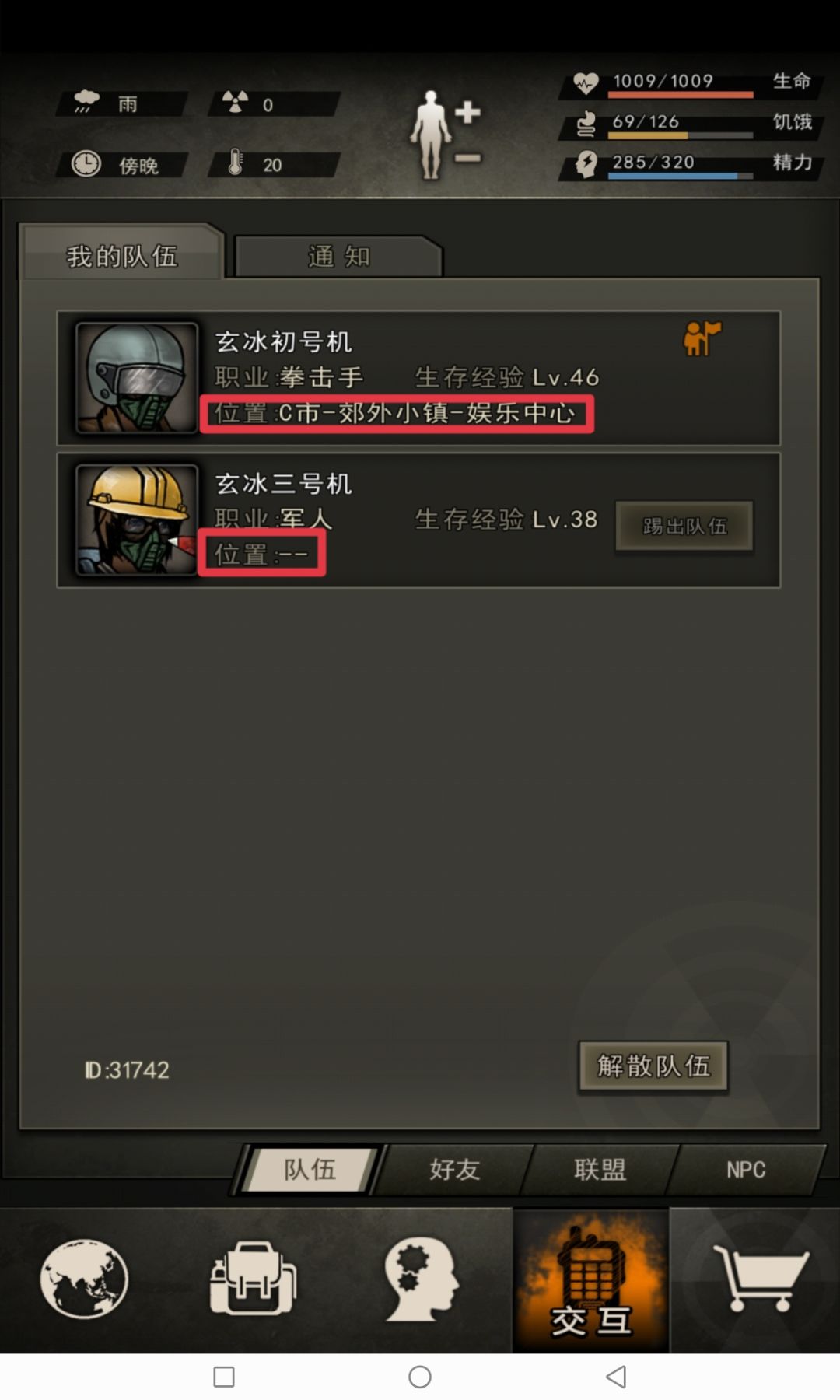840x1400 pixels.
Task: Tap 玄冰初号机 helmet avatar
Action: click(x=137, y=378)
